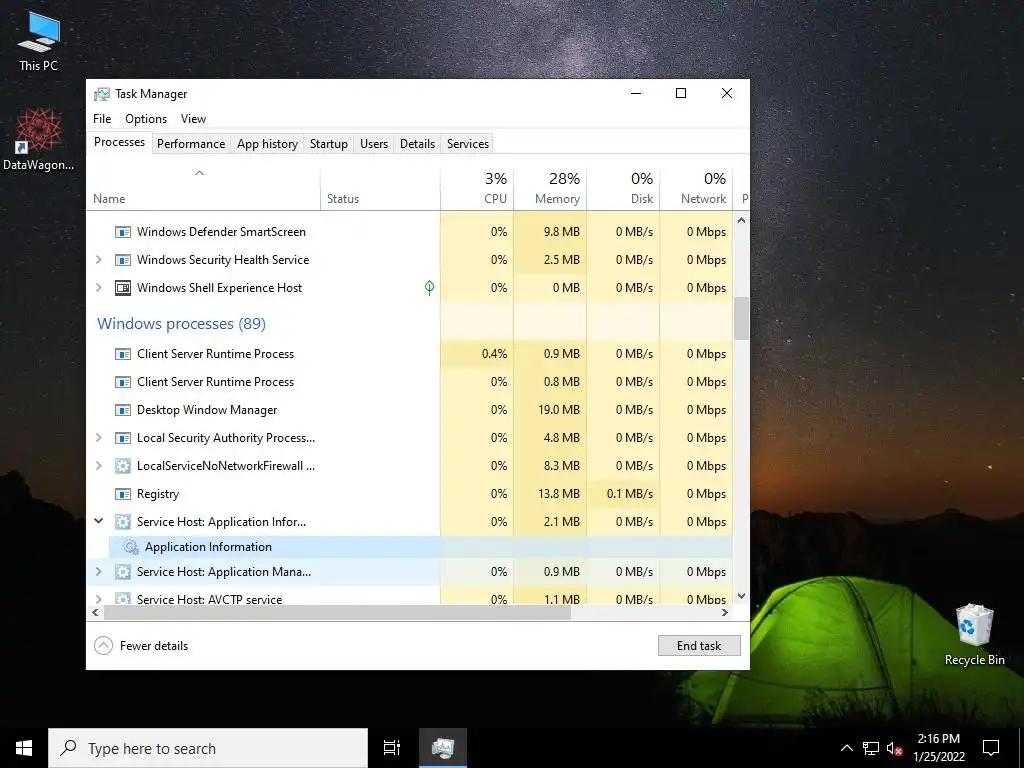Select the Desktop Window Manager row
Viewport: 1024px width, 768px height.
pos(409,410)
